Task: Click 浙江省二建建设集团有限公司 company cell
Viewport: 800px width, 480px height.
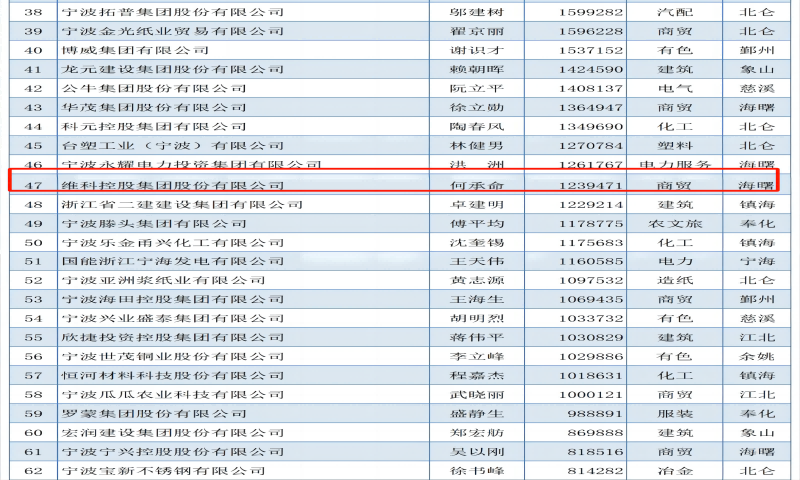Action: click(x=182, y=204)
